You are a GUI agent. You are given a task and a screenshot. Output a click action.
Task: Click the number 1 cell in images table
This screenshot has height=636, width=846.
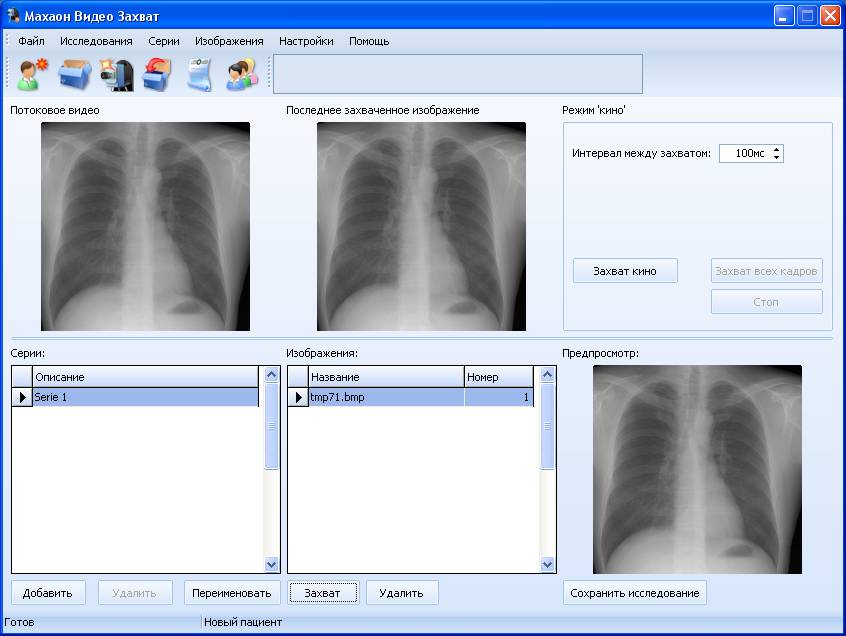point(499,397)
